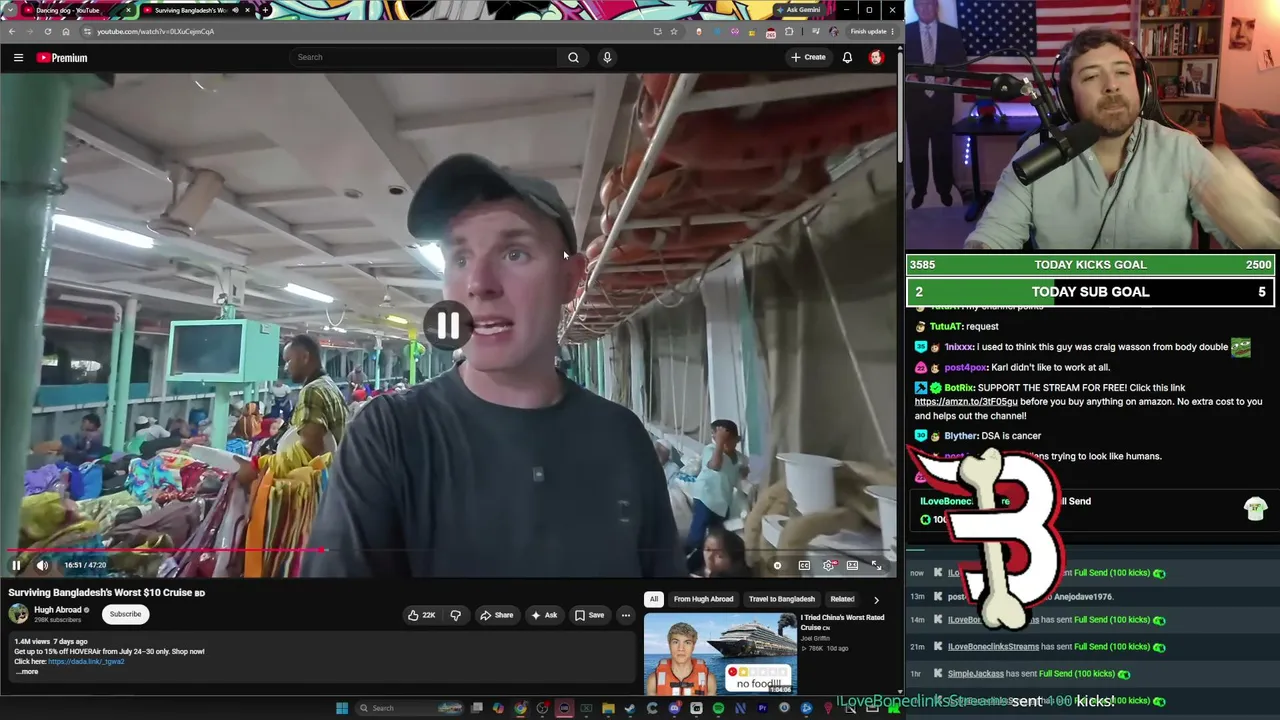Click the Ask button under the video

point(544,615)
